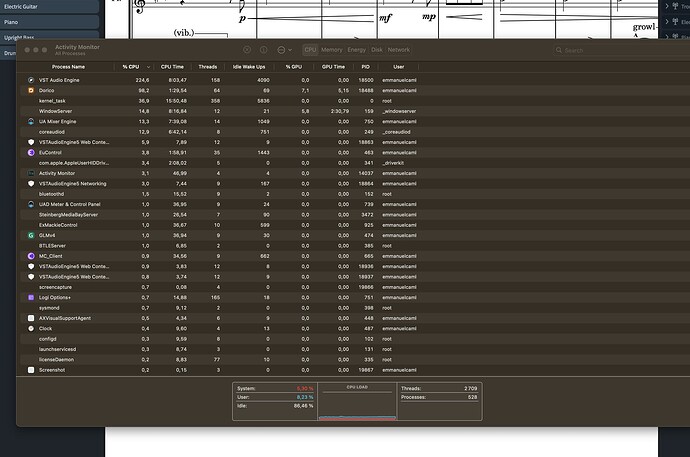Viewport: 690px width, 457px height.
Task: Select the SteinbergMediaBayServer row
Action: coord(353,215)
